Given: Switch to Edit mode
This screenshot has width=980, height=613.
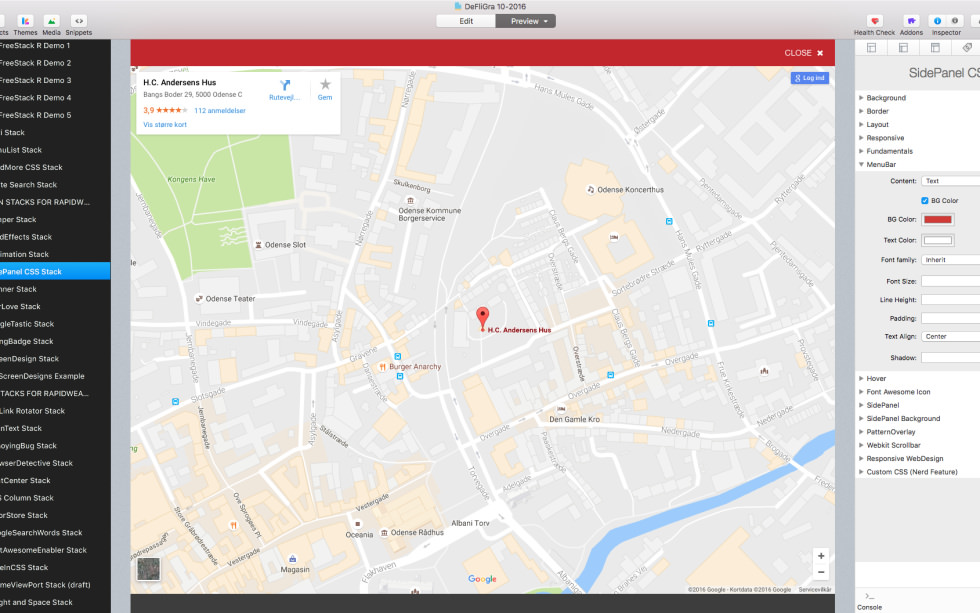Looking at the screenshot, I should pyautogui.click(x=466, y=21).
